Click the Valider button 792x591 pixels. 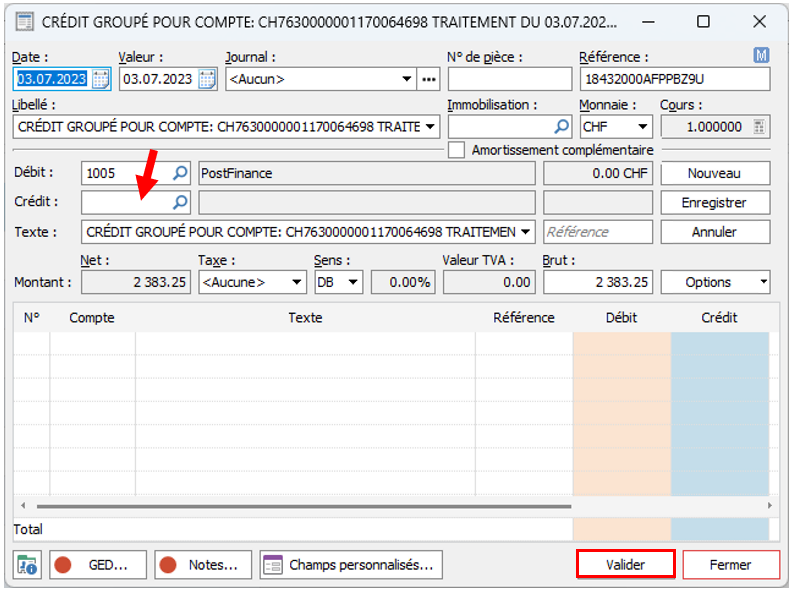point(626,564)
